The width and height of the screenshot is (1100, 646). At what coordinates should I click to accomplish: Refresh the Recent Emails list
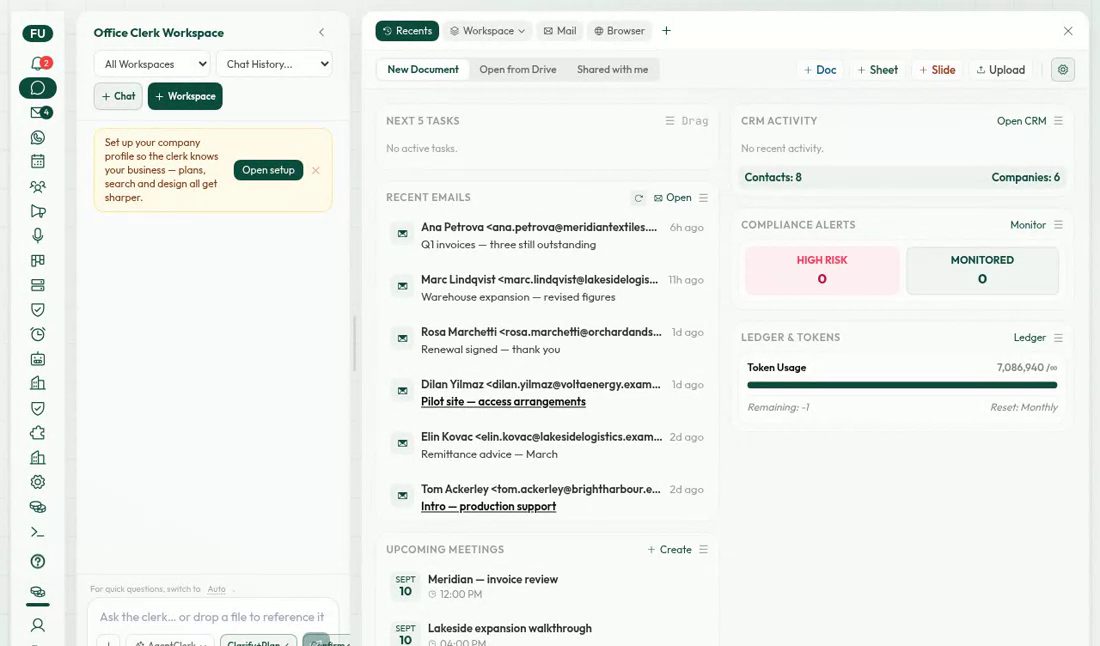coord(638,198)
